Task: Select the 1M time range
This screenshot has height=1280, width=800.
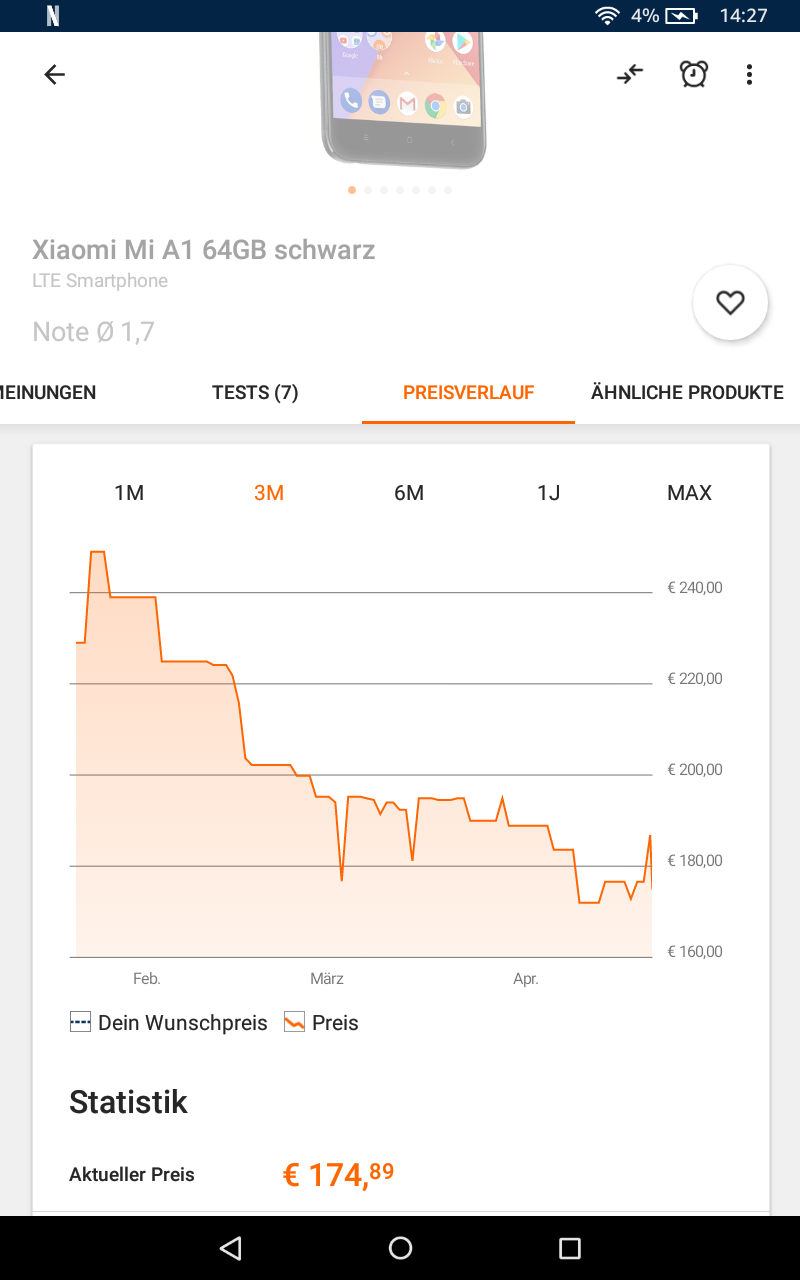Action: [x=129, y=493]
